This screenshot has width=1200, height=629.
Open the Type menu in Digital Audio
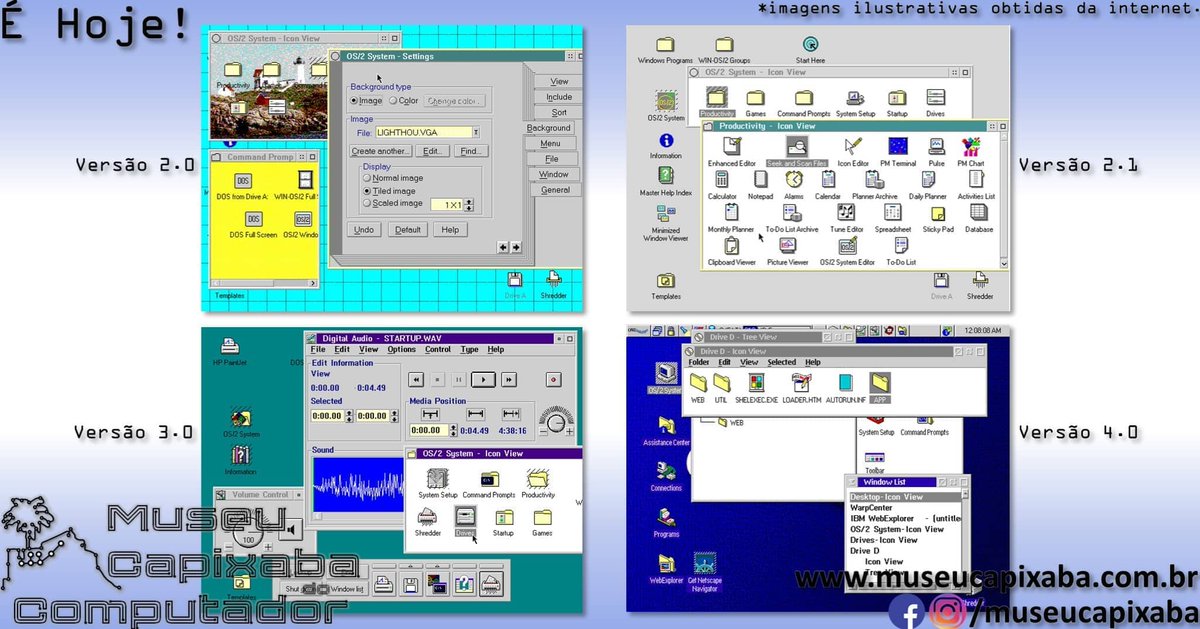coord(469,350)
